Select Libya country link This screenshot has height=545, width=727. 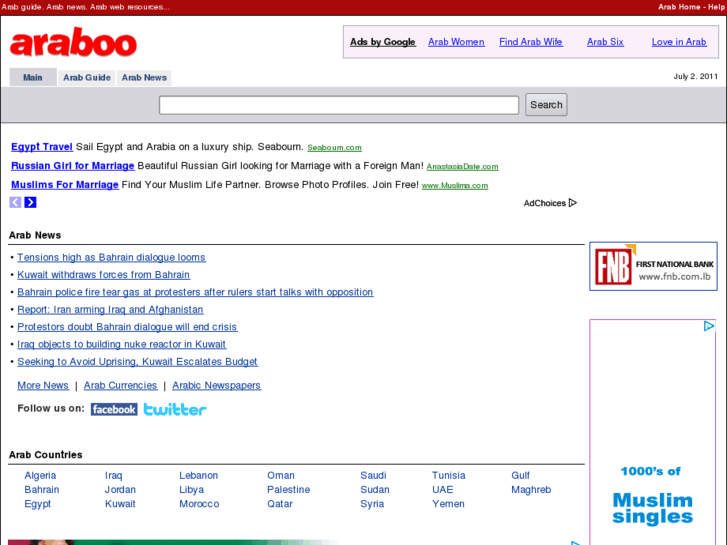coord(191,489)
